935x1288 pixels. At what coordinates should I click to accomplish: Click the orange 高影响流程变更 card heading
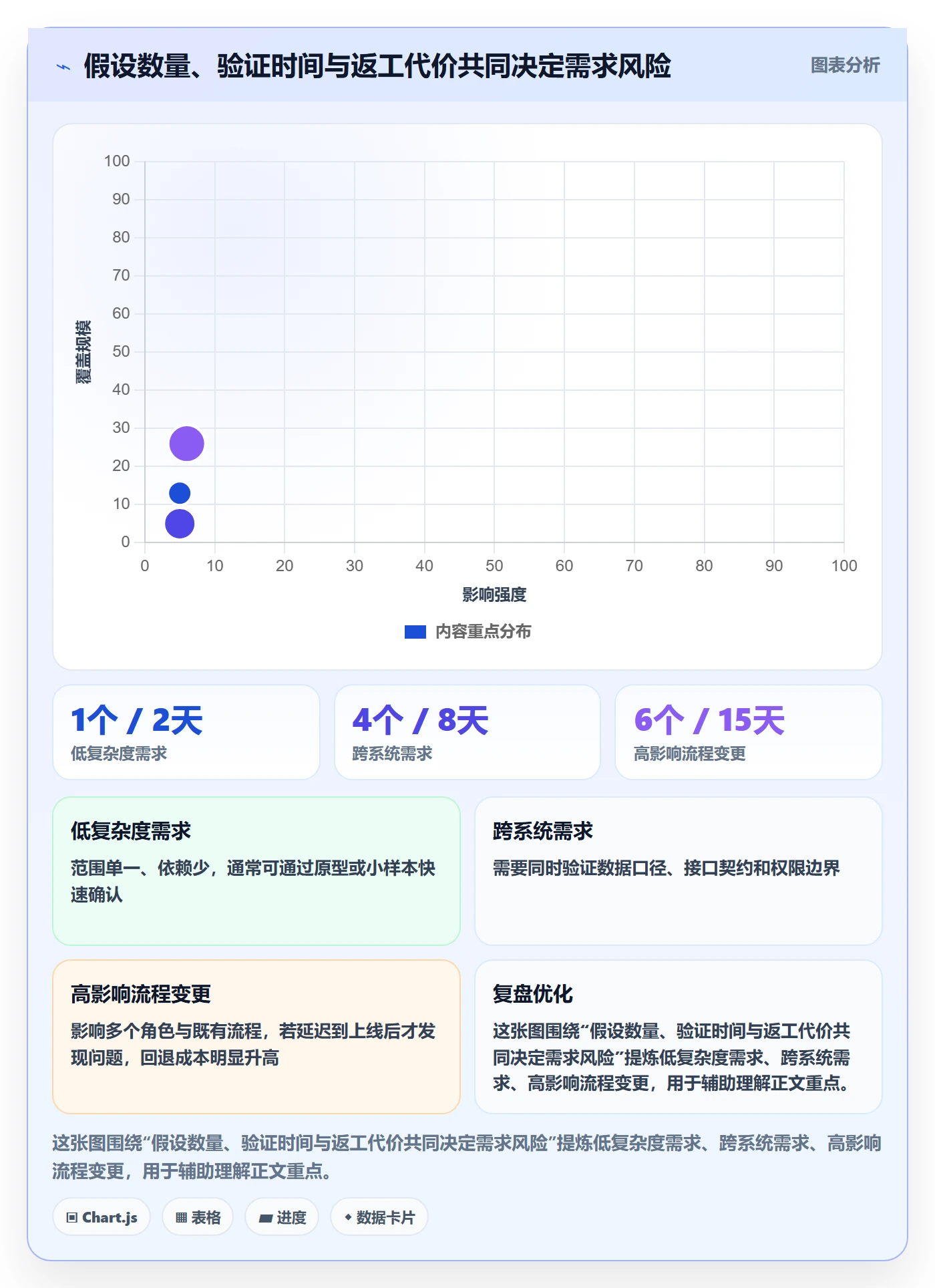[141, 994]
